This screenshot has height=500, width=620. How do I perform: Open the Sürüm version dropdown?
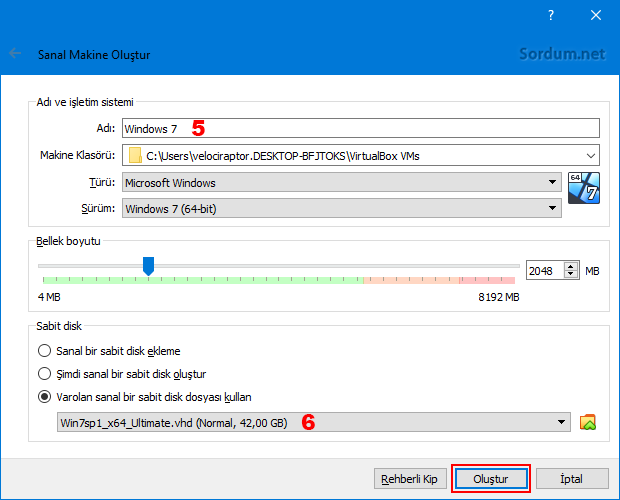click(342, 208)
